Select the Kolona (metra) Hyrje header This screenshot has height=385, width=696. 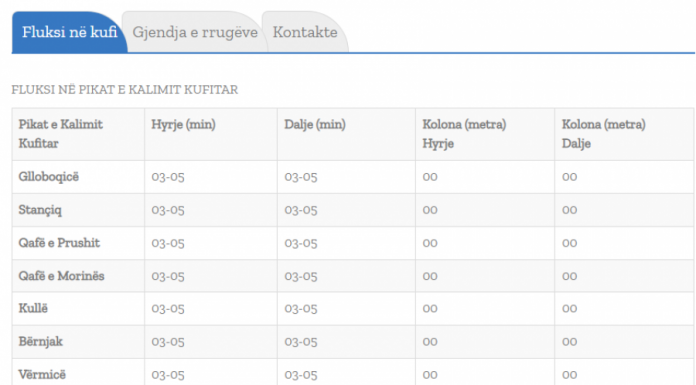pyautogui.click(x=464, y=134)
